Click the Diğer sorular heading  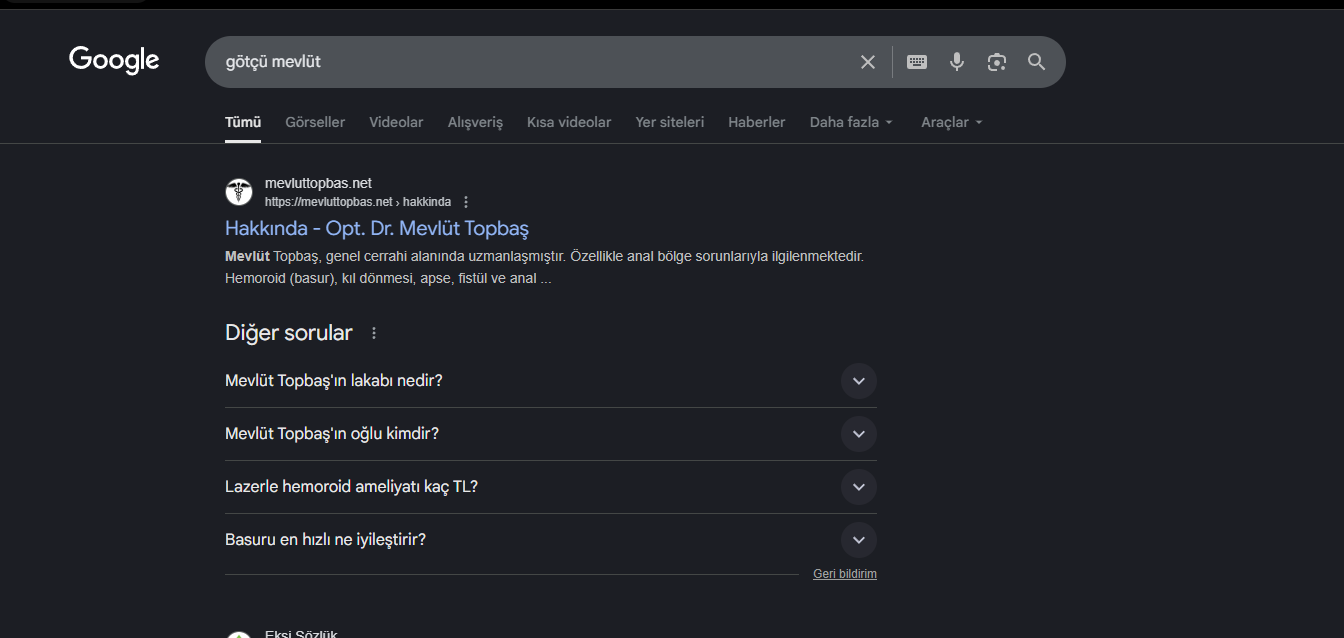coord(289,333)
